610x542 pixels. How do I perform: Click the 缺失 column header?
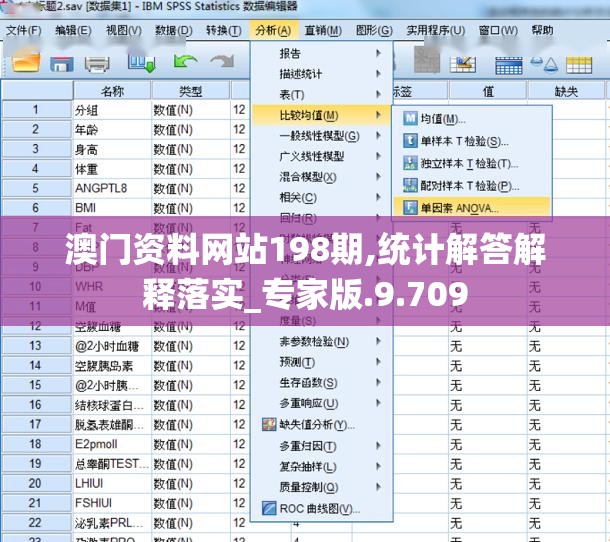point(566,91)
